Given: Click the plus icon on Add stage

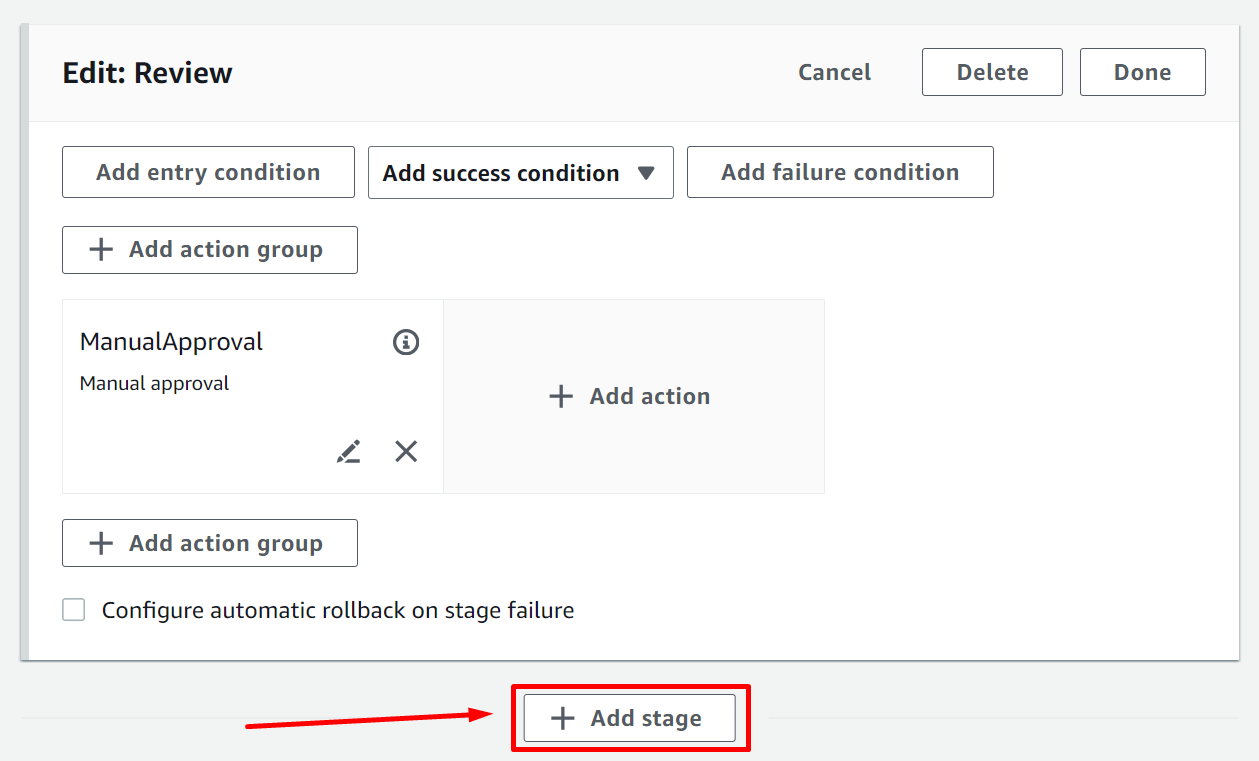Looking at the screenshot, I should [x=563, y=718].
